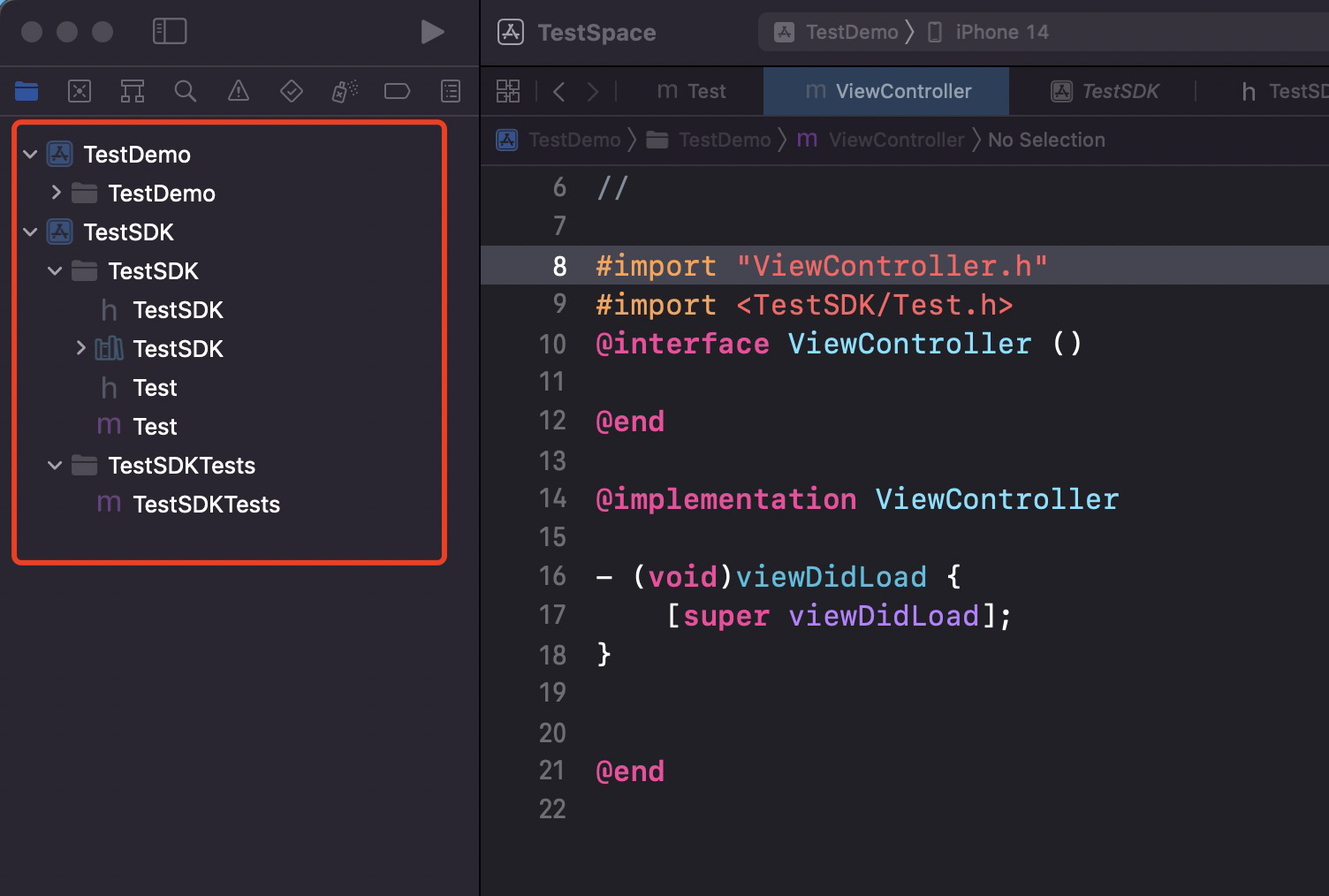This screenshot has height=896, width=1329.
Task: Open the Breakpoint navigator icon
Action: (x=398, y=90)
